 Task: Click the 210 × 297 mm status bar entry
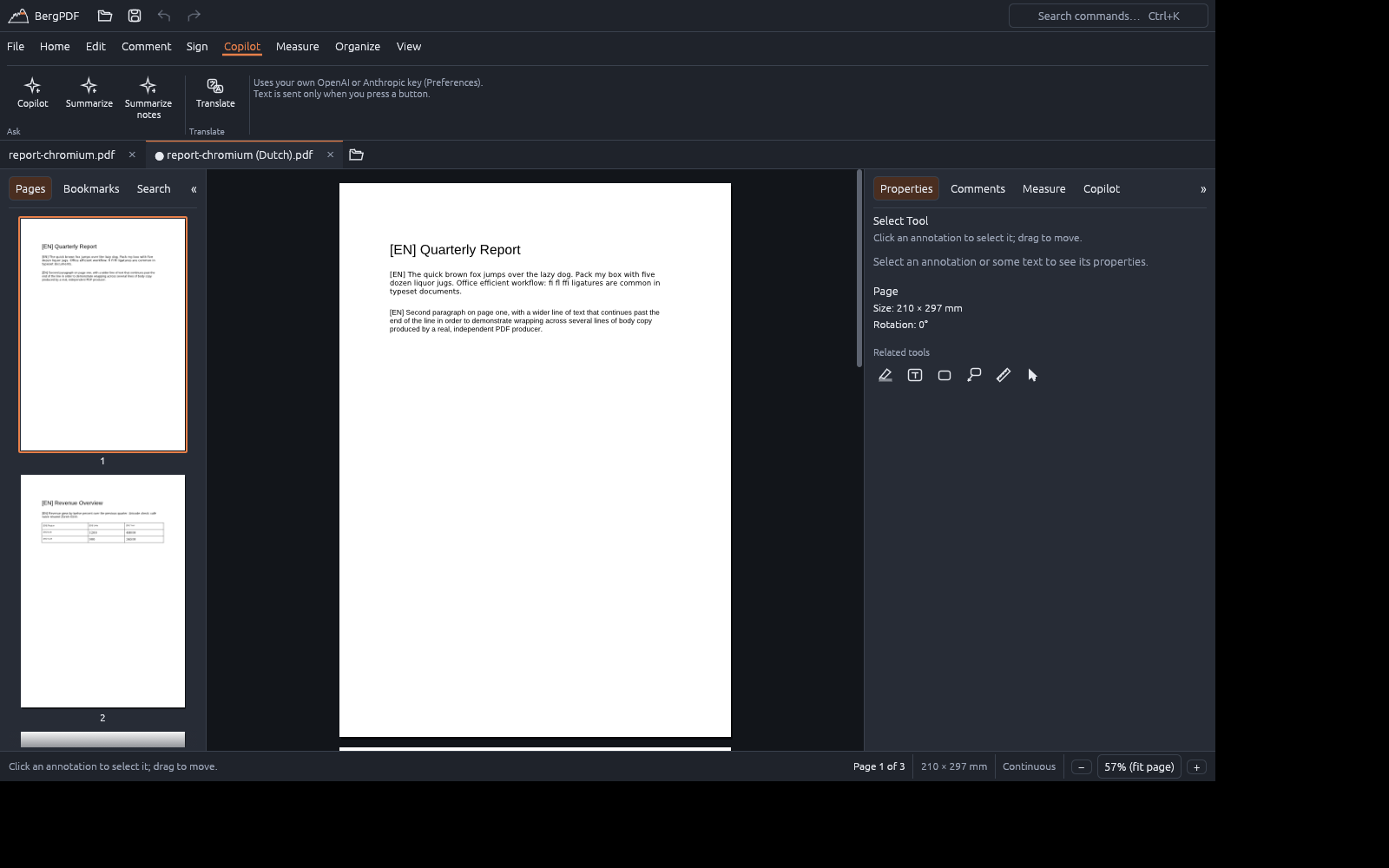coord(953,766)
